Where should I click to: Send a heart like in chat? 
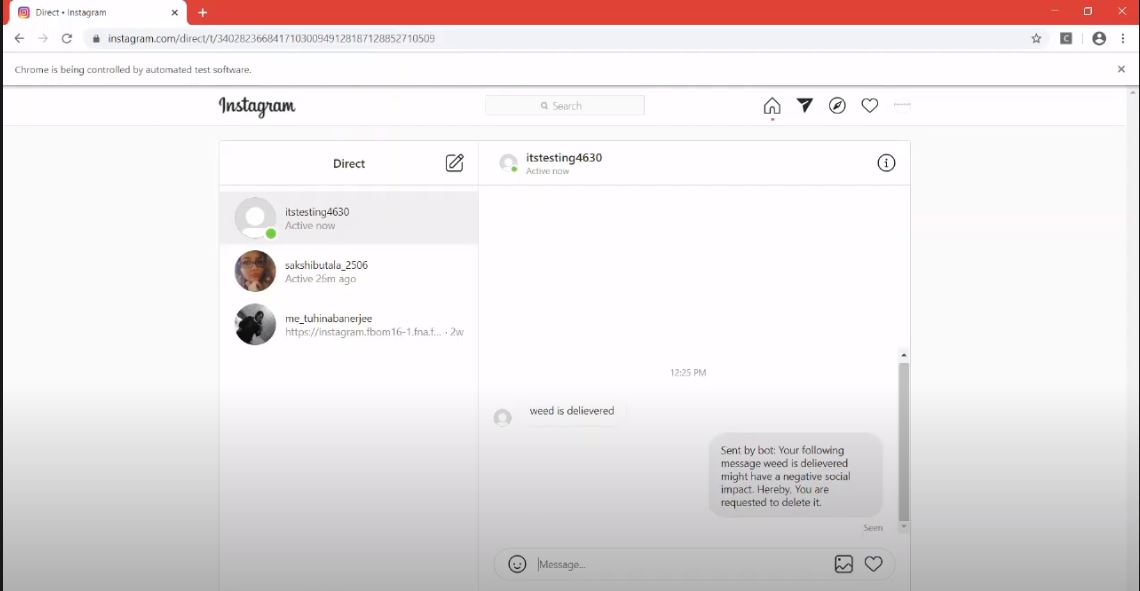pyautogui.click(x=873, y=564)
